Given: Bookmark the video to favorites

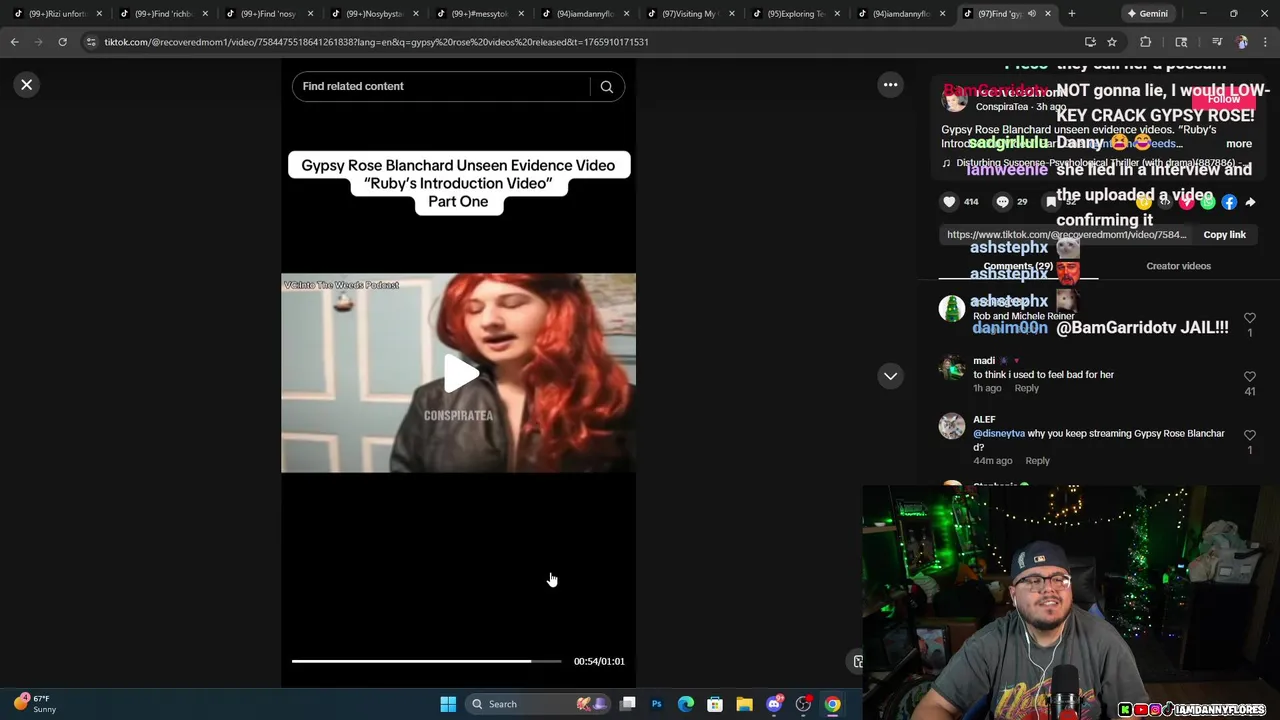Looking at the screenshot, I should click(x=1052, y=202).
